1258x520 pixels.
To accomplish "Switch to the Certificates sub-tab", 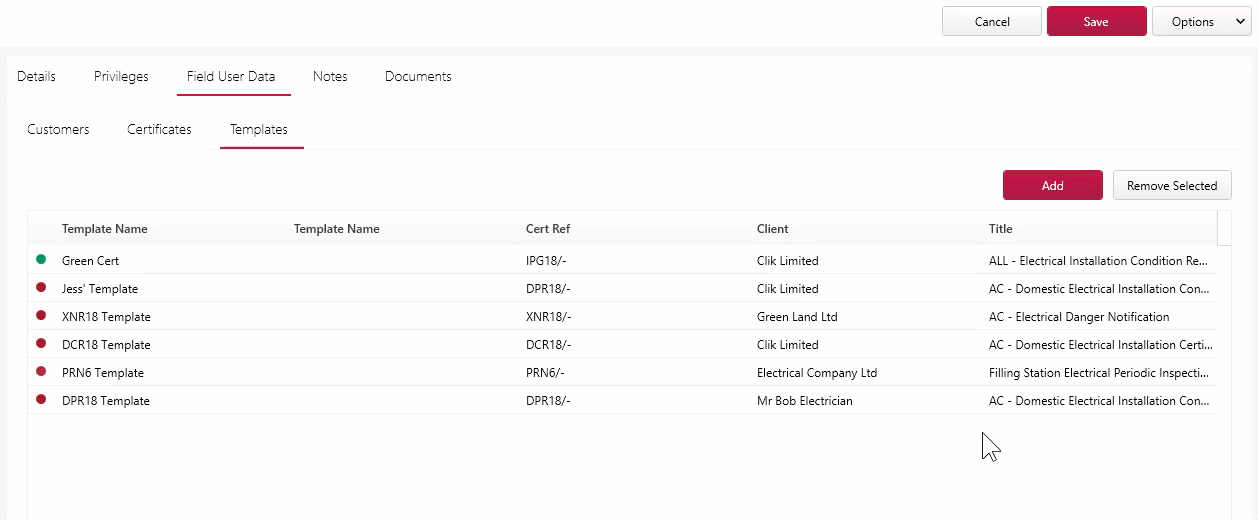I will [x=159, y=129].
